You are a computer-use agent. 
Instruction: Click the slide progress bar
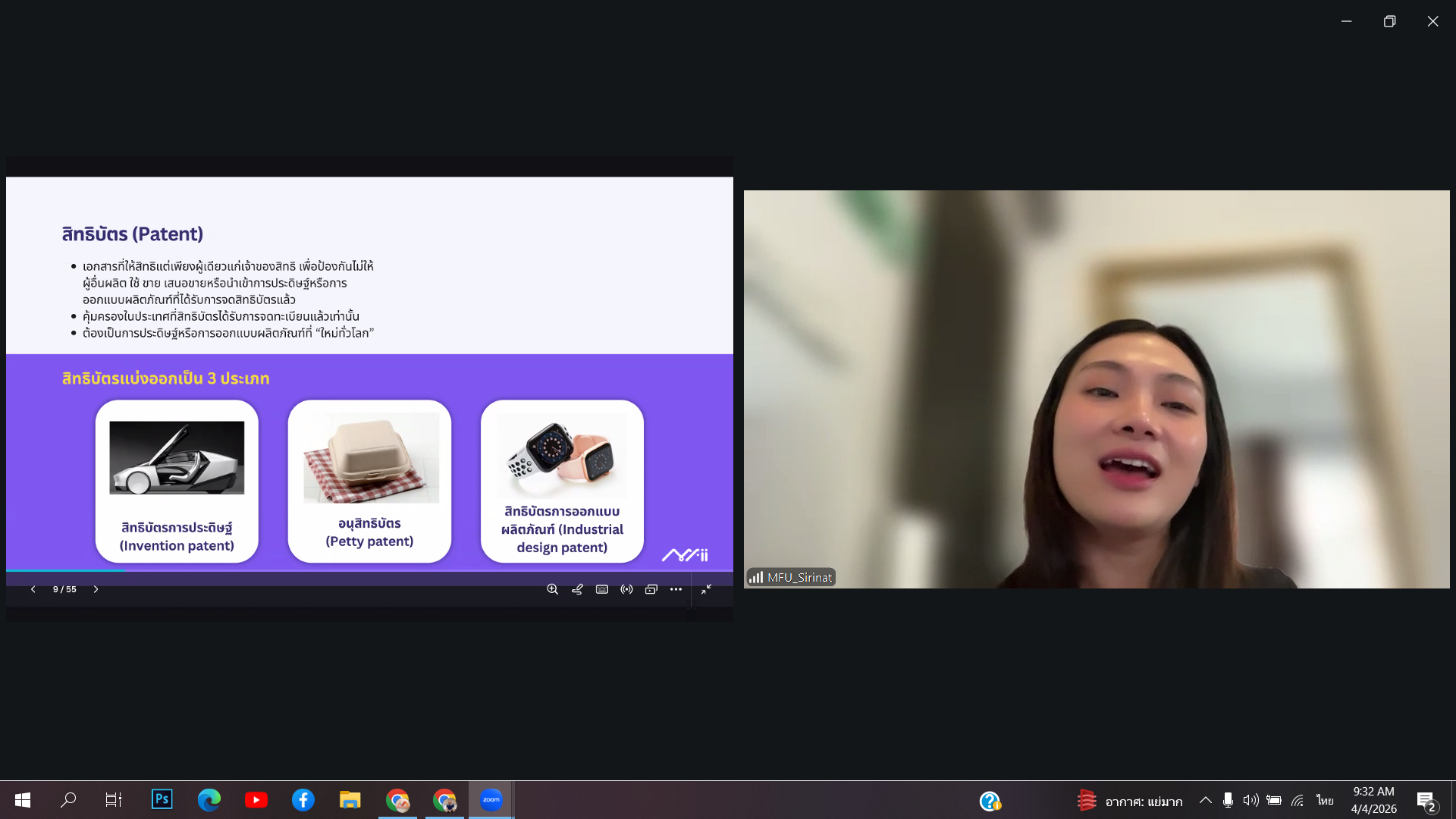(x=369, y=570)
